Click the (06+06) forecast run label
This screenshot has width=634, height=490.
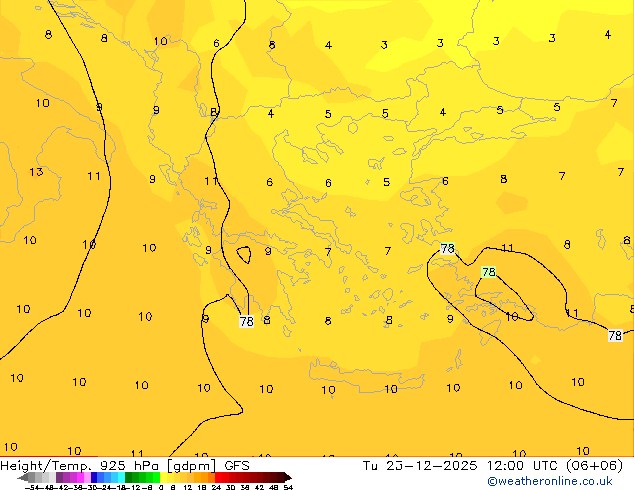coord(594,466)
